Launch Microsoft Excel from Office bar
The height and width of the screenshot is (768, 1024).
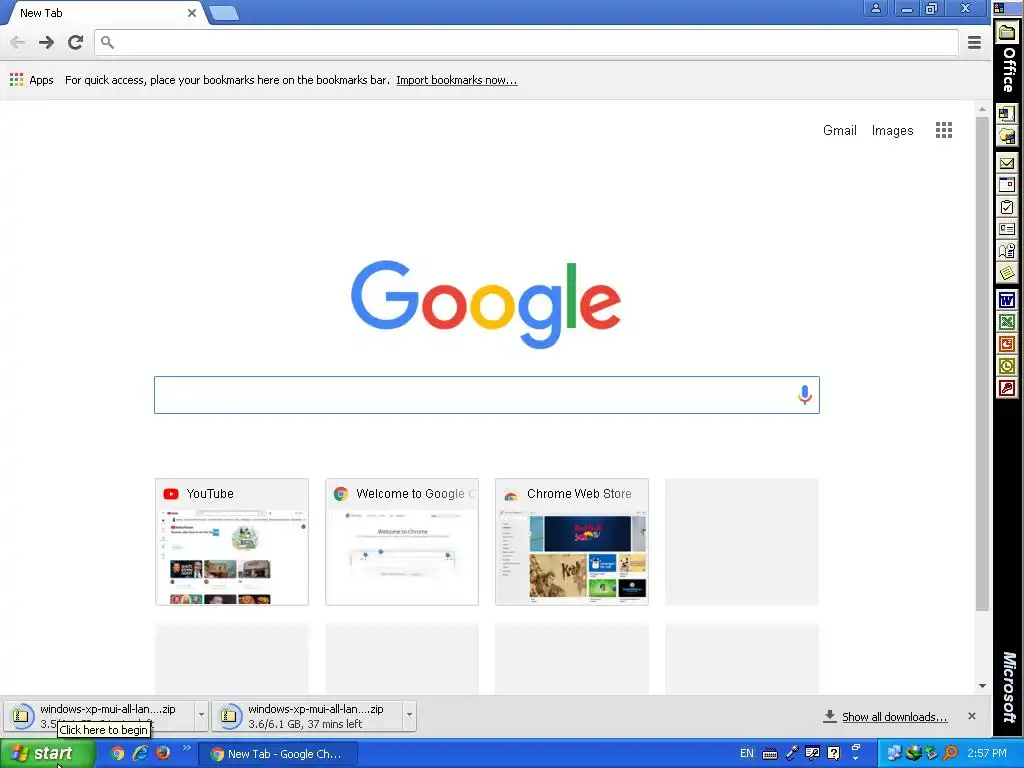click(1006, 322)
